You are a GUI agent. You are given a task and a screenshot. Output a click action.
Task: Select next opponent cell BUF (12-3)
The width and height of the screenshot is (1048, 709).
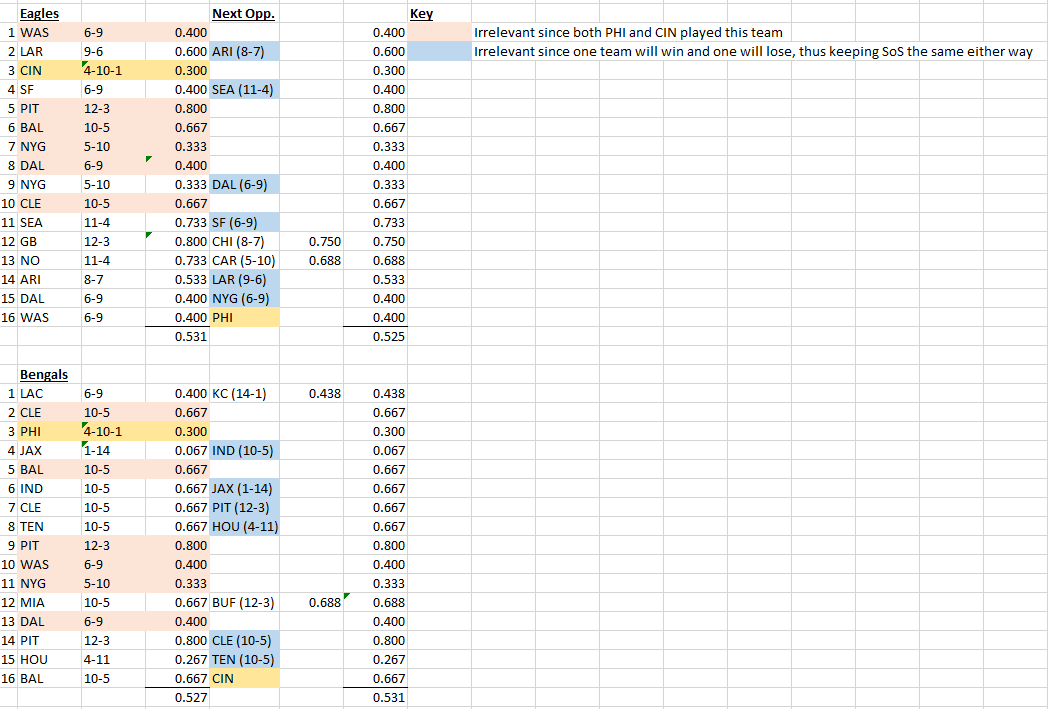pos(244,603)
